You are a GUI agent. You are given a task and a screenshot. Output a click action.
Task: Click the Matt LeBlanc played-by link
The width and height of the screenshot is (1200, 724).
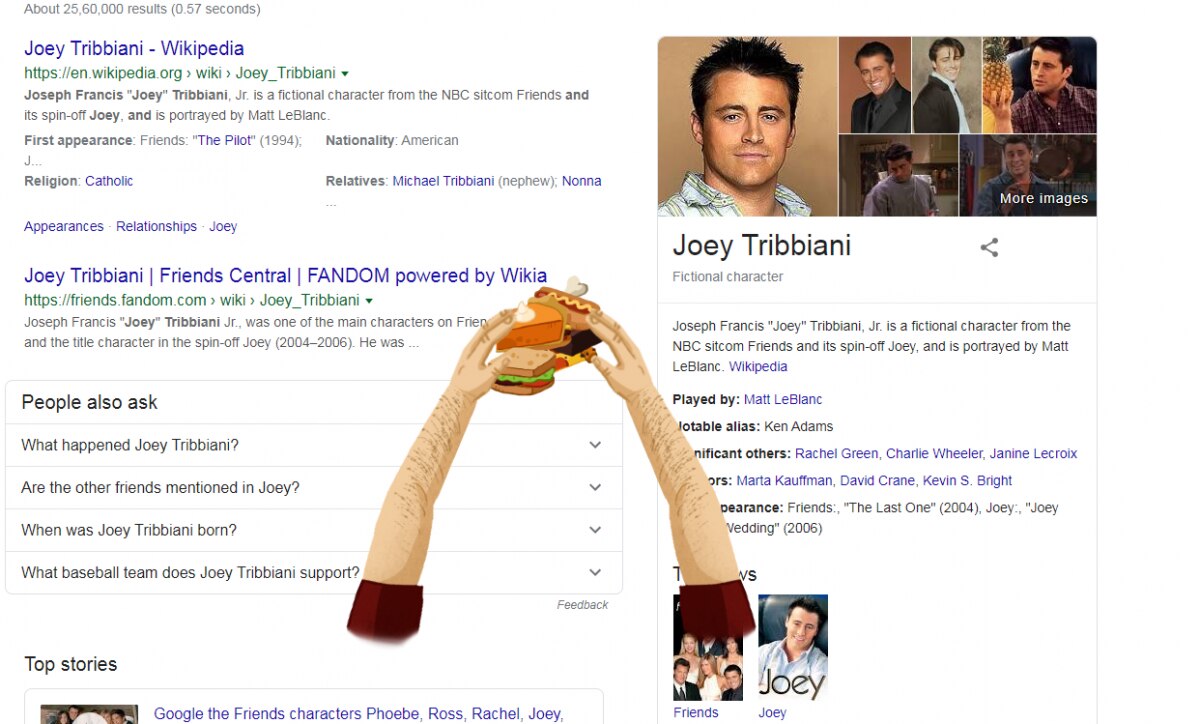pyautogui.click(x=783, y=400)
